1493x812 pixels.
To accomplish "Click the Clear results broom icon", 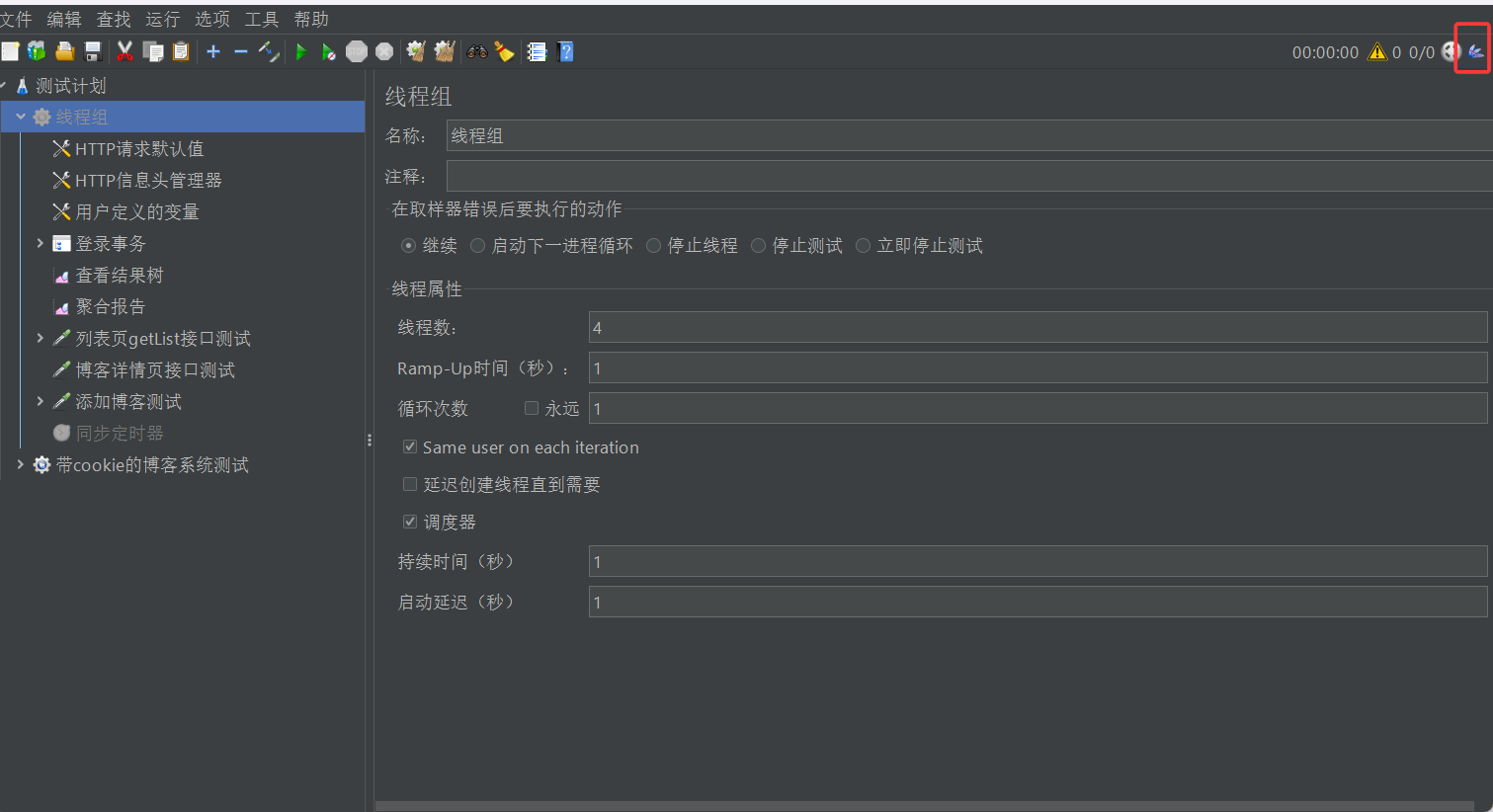I will tap(415, 51).
